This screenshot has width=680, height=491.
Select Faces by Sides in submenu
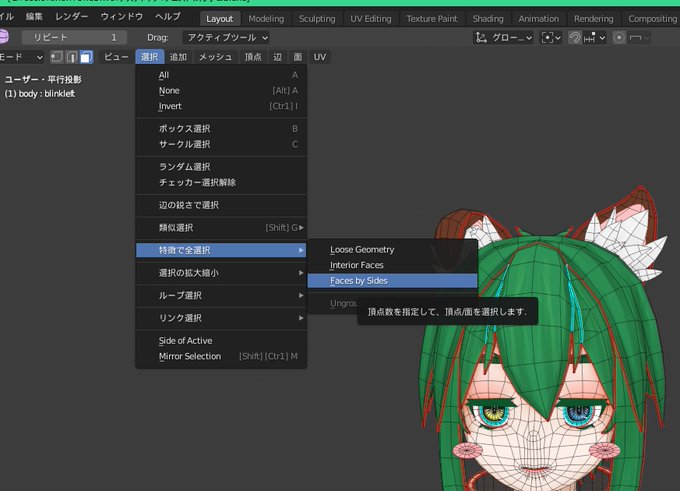click(392, 281)
